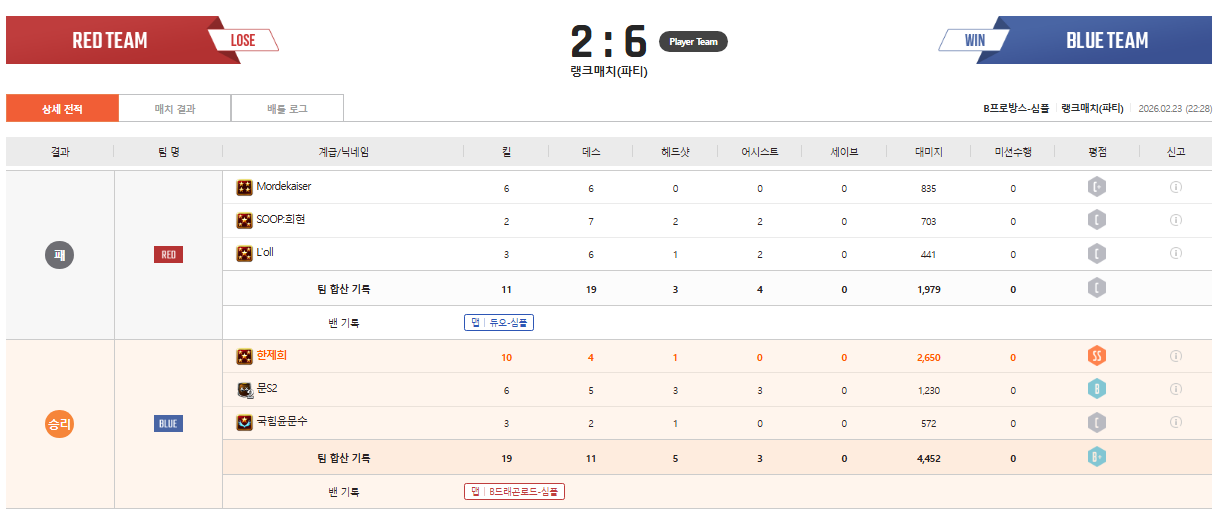The width and height of the screenshot is (1220, 521).
Task: Switch to the 매치 결과 tab
Action: 175,108
